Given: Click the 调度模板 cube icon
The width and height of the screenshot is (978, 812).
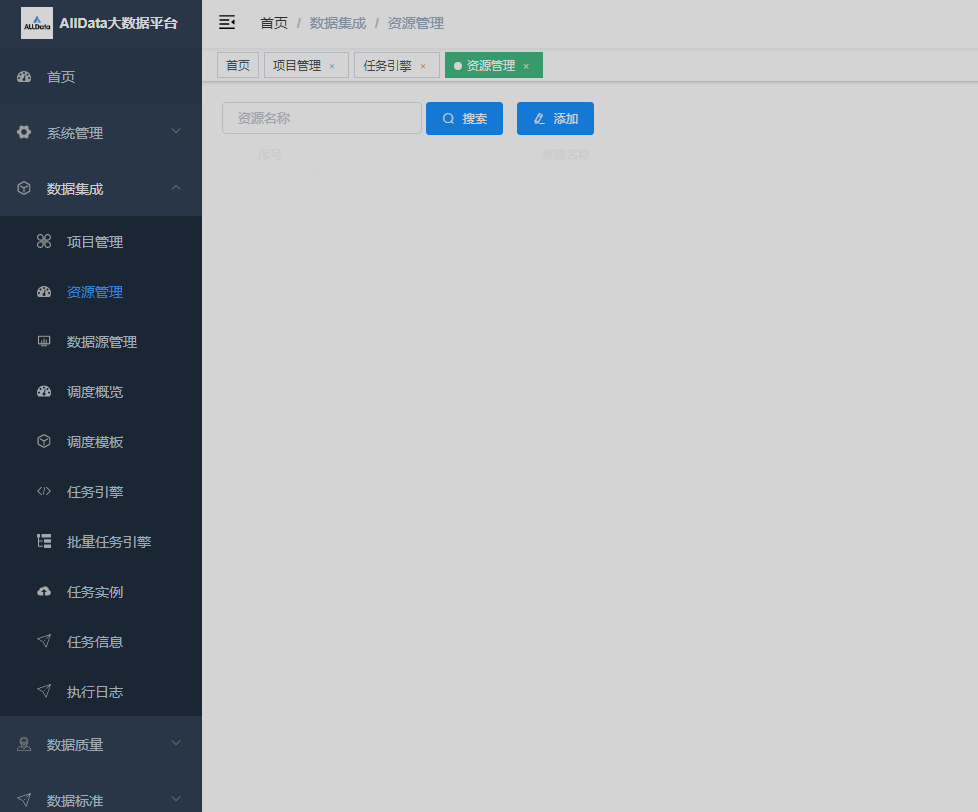Looking at the screenshot, I should [44, 441].
